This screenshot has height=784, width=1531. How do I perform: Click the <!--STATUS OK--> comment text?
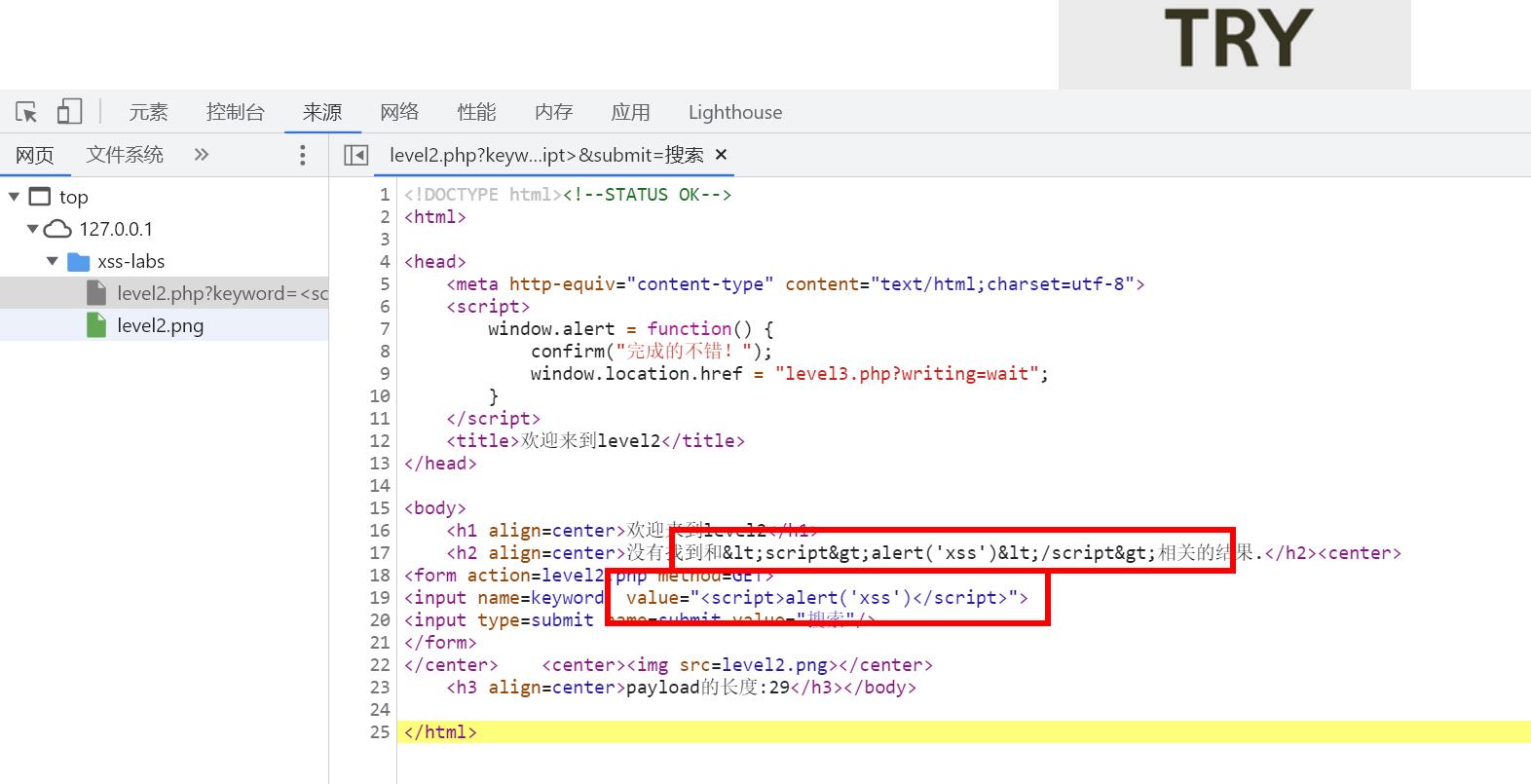647,194
